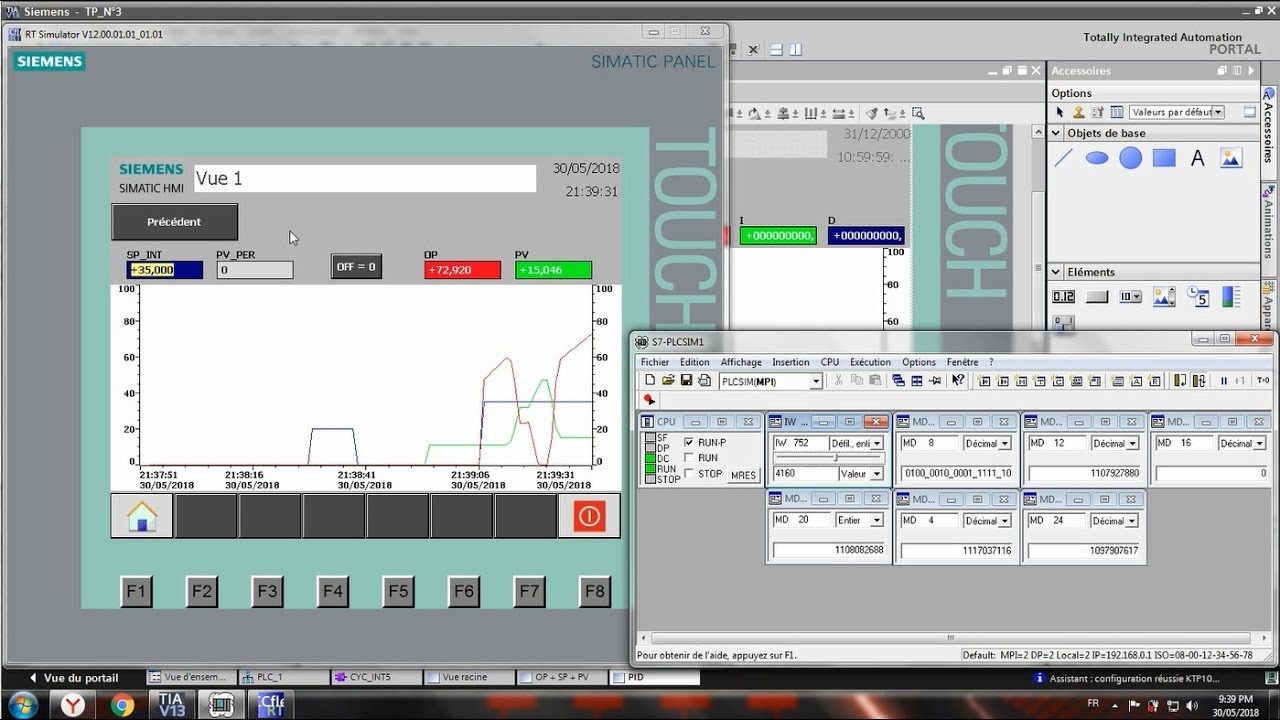Click the IW 752 value slider
Viewport: 1280px width, 720px height.
(828, 458)
